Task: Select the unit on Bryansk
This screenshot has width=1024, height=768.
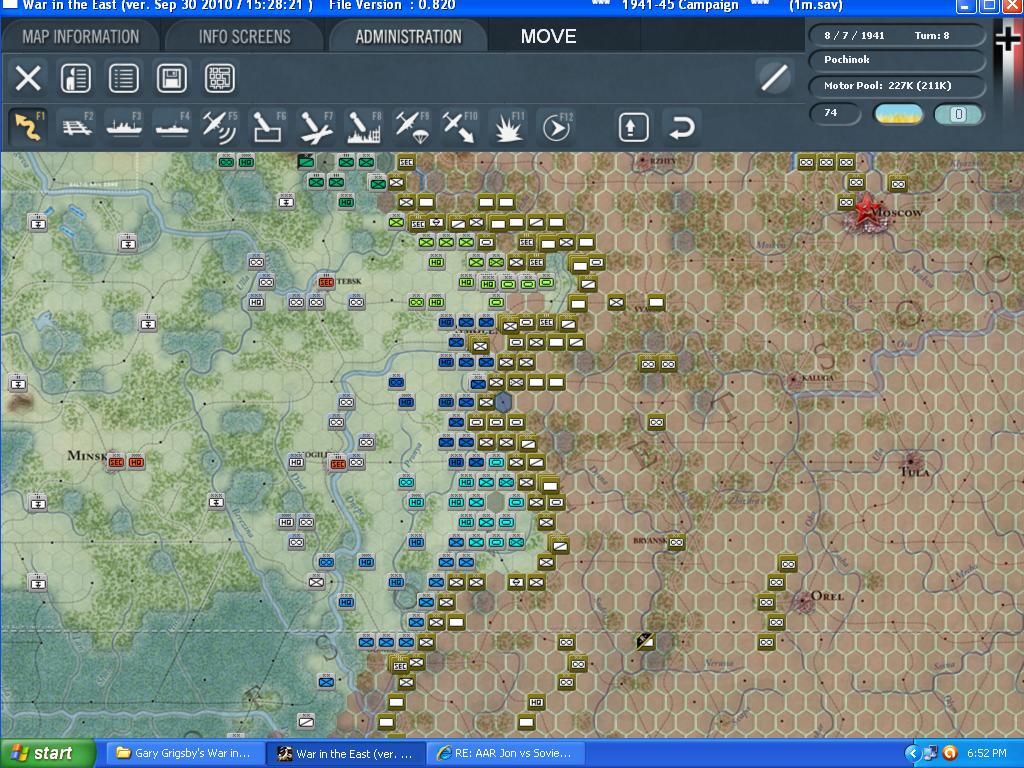Action: click(x=677, y=542)
